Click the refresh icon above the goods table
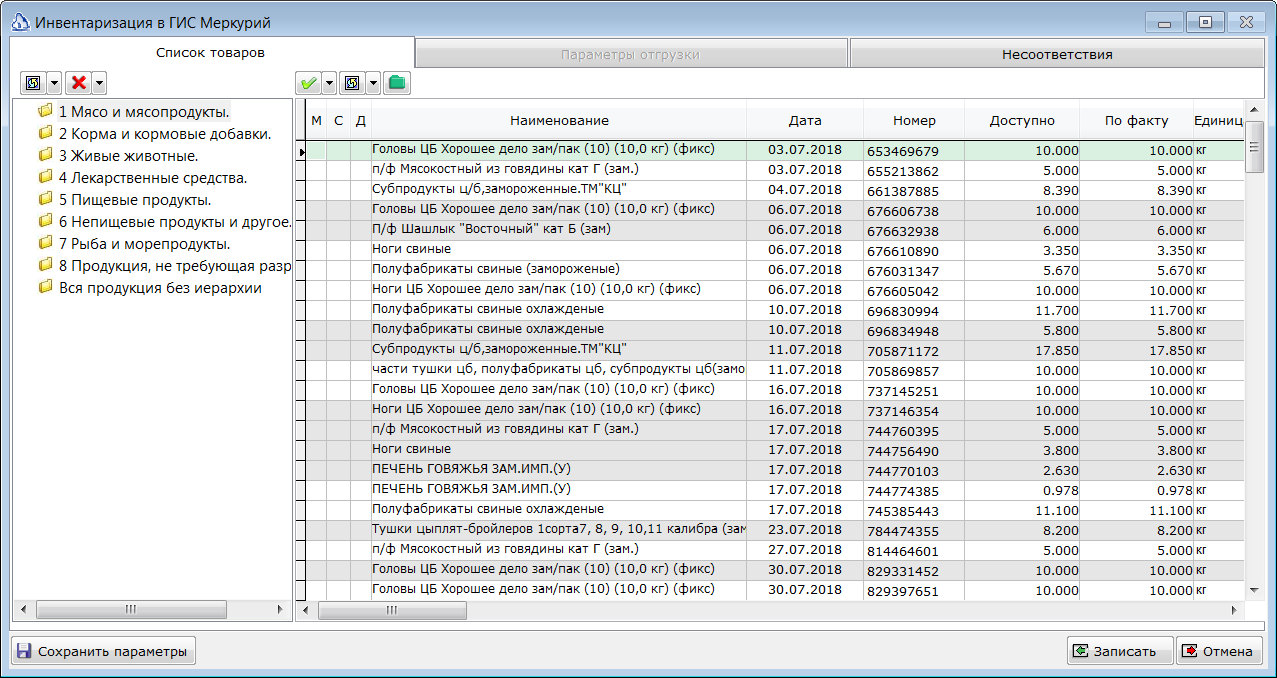The image size is (1277, 678). click(352, 82)
